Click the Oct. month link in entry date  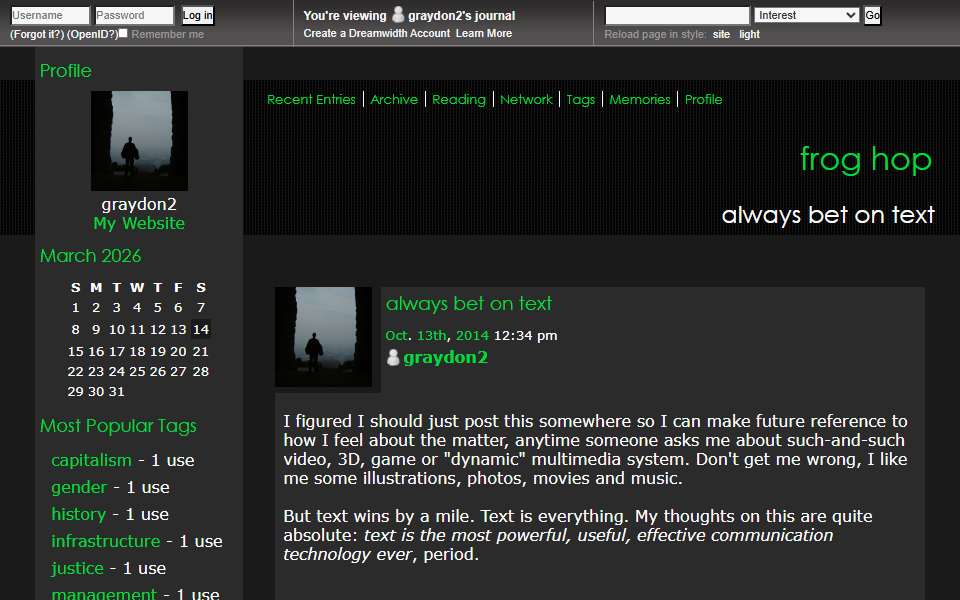396,336
